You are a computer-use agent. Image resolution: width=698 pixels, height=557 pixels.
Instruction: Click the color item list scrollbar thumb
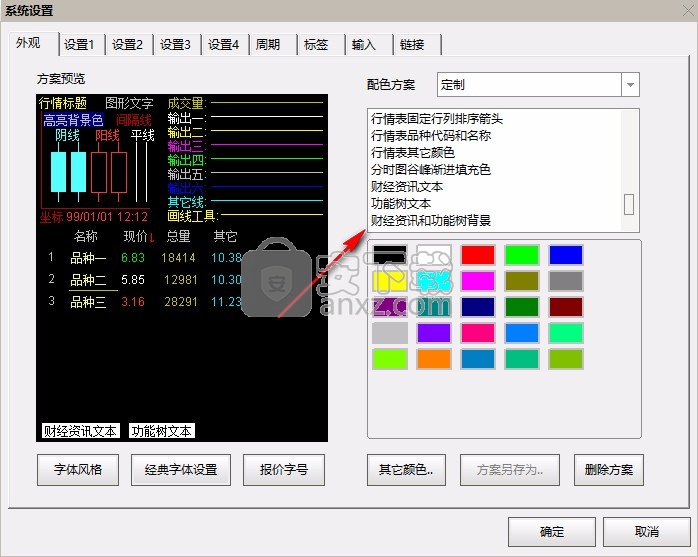629,204
